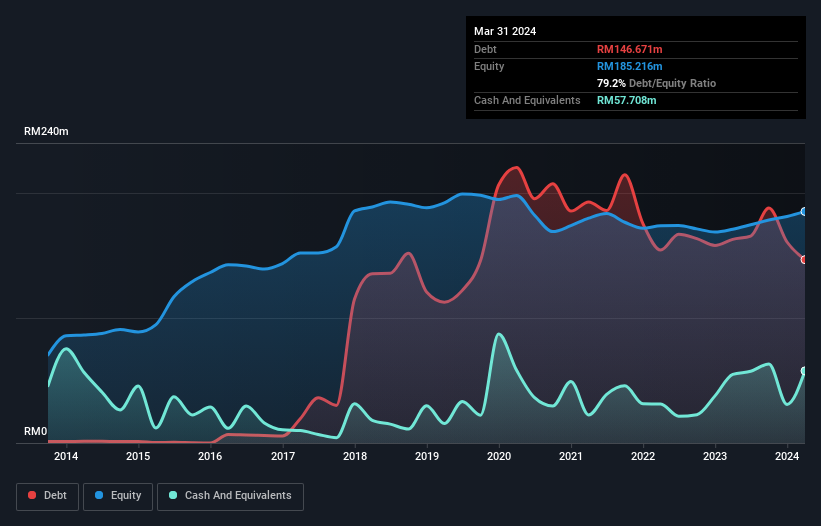Select the 2022 x-axis label

click(643, 457)
